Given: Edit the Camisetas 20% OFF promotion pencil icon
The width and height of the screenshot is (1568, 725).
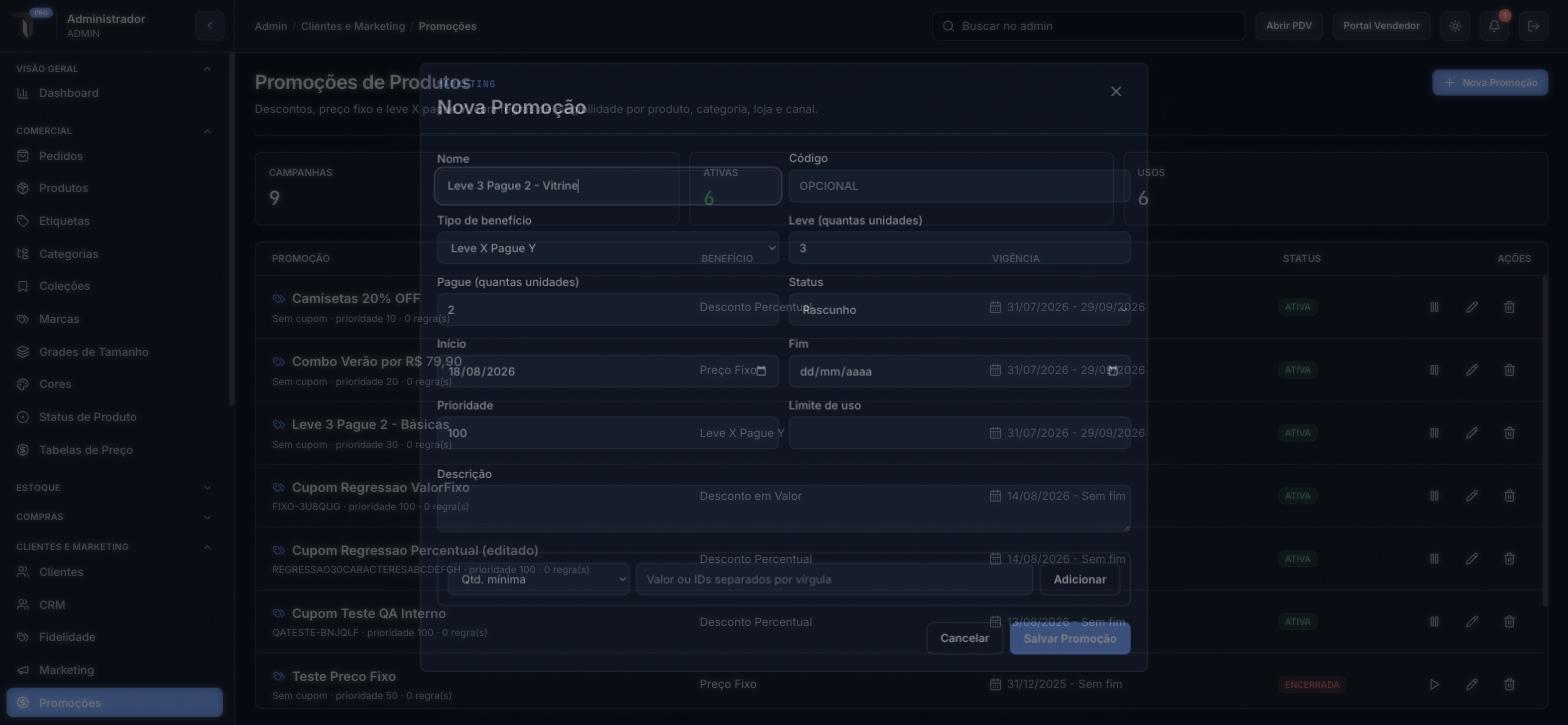Looking at the screenshot, I should pyautogui.click(x=1472, y=307).
